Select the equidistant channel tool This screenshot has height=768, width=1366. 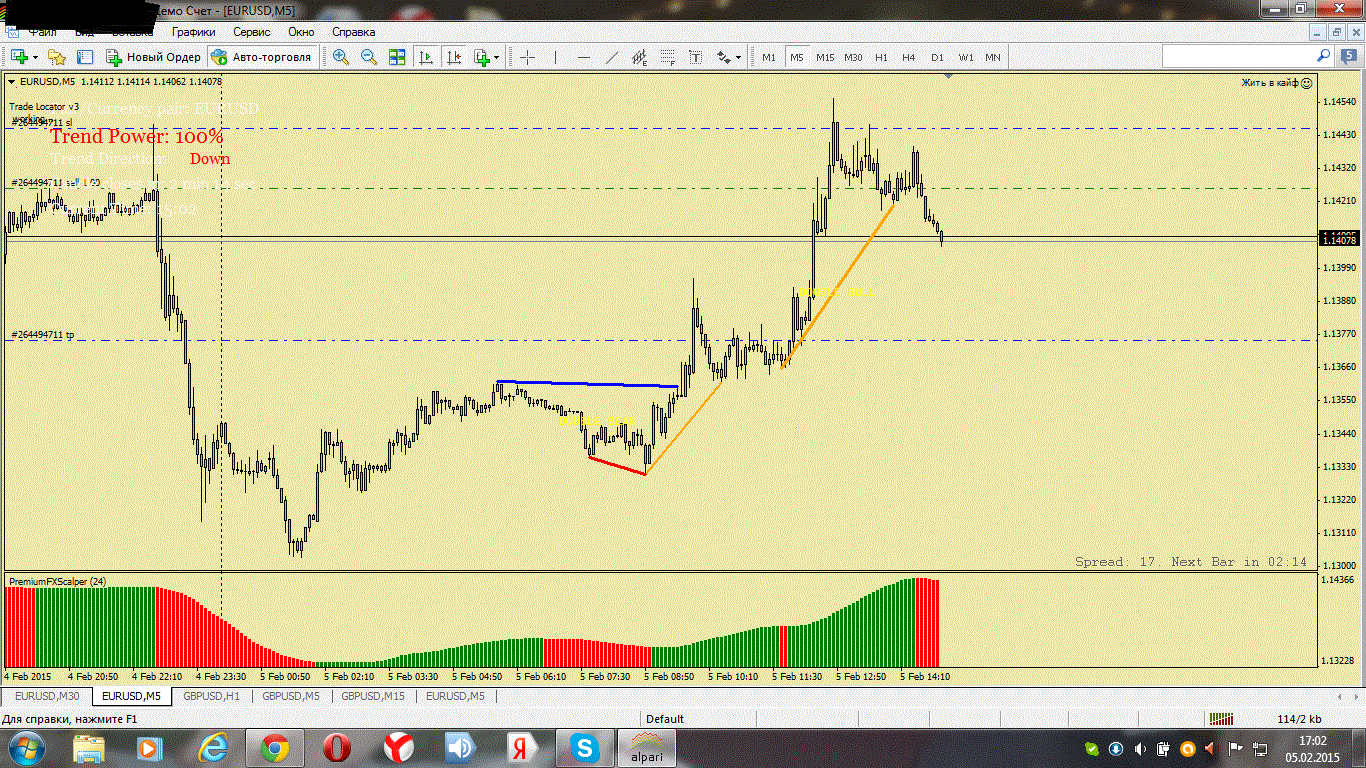640,57
